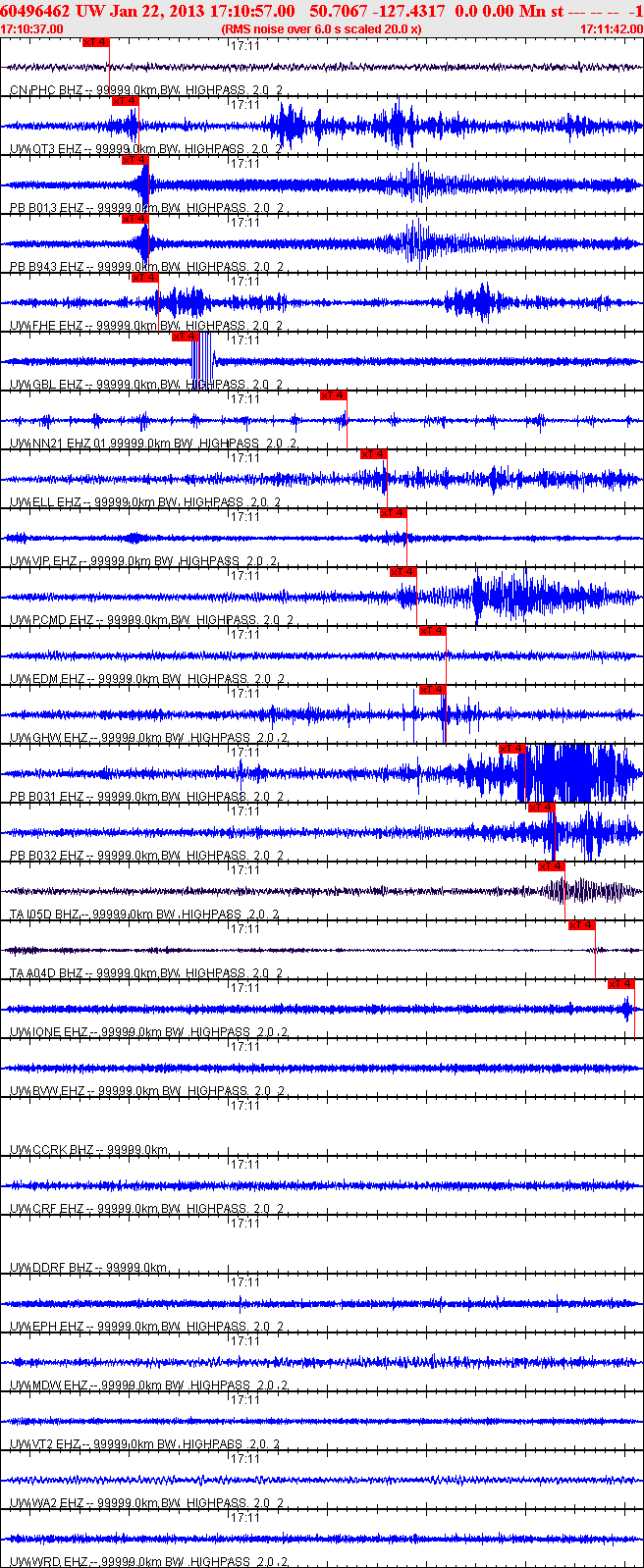
Task: Select the 'UW CRF EHZ' station label
Action: click(46, 1209)
